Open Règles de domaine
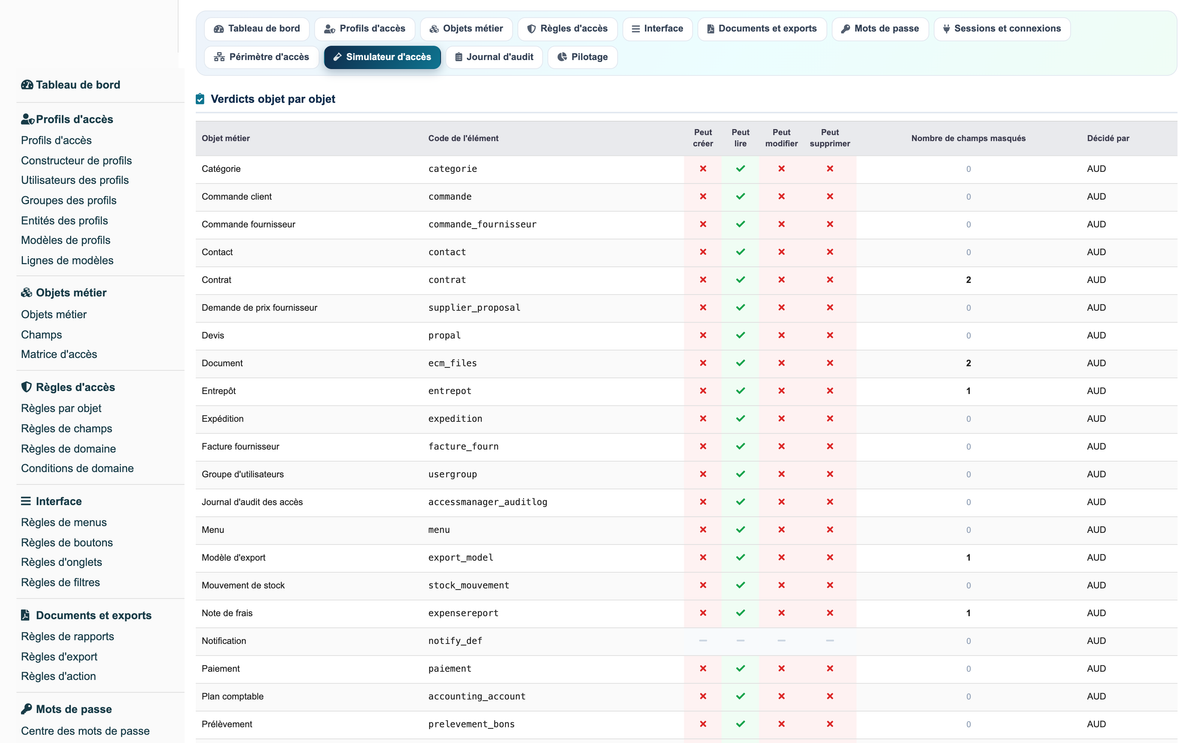 pyautogui.click(x=68, y=449)
